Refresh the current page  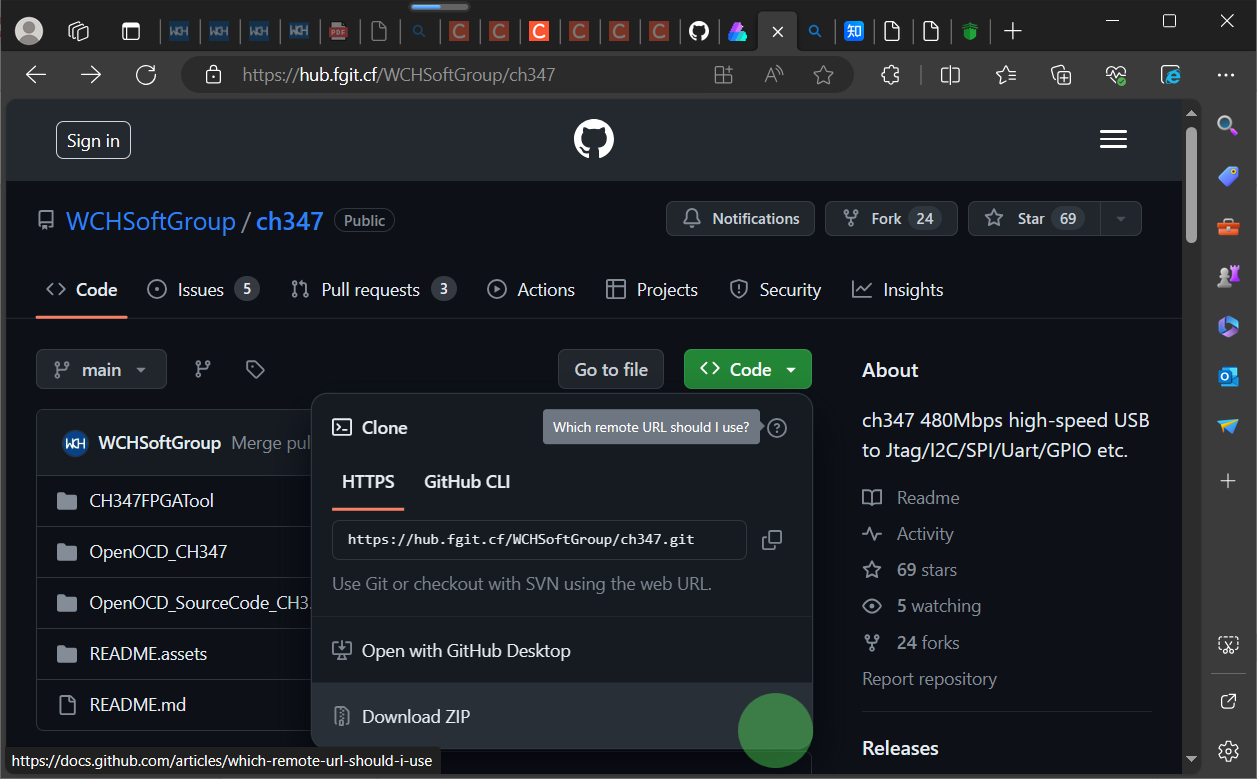(x=146, y=75)
